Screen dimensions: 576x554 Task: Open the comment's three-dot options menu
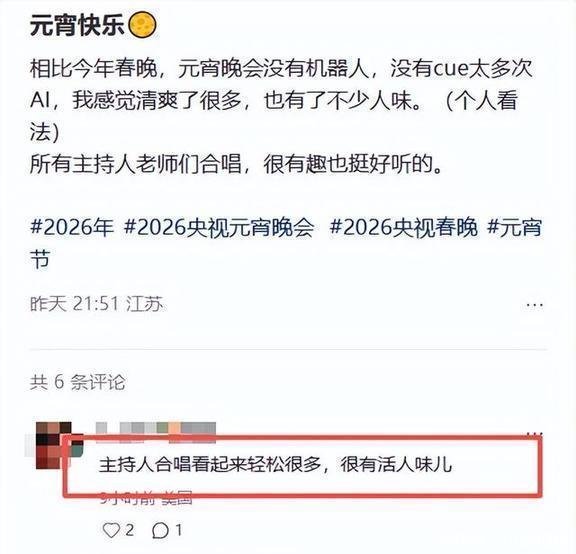[534, 434]
